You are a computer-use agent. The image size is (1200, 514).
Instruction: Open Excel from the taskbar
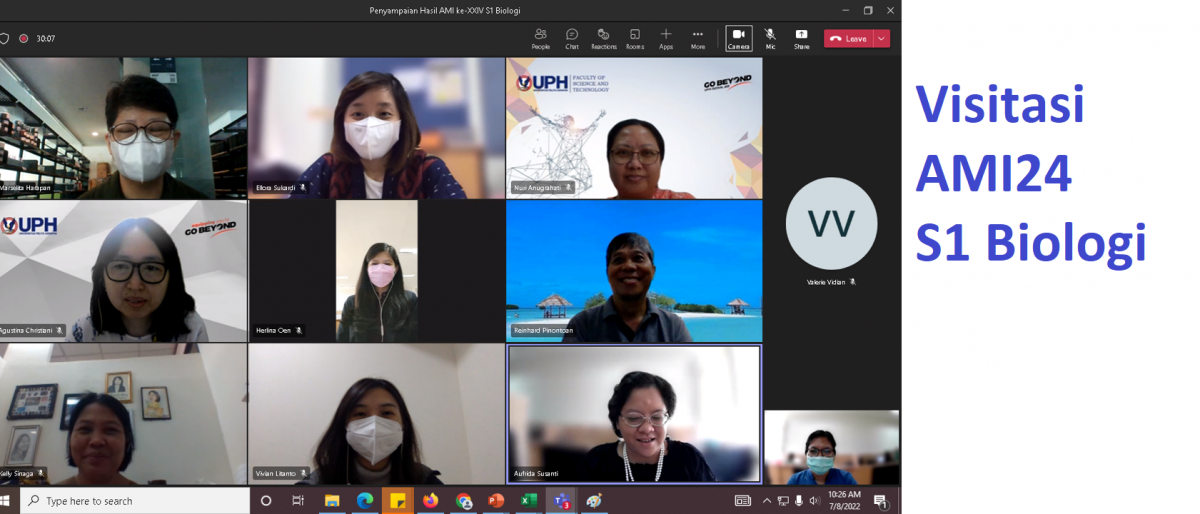(529, 500)
